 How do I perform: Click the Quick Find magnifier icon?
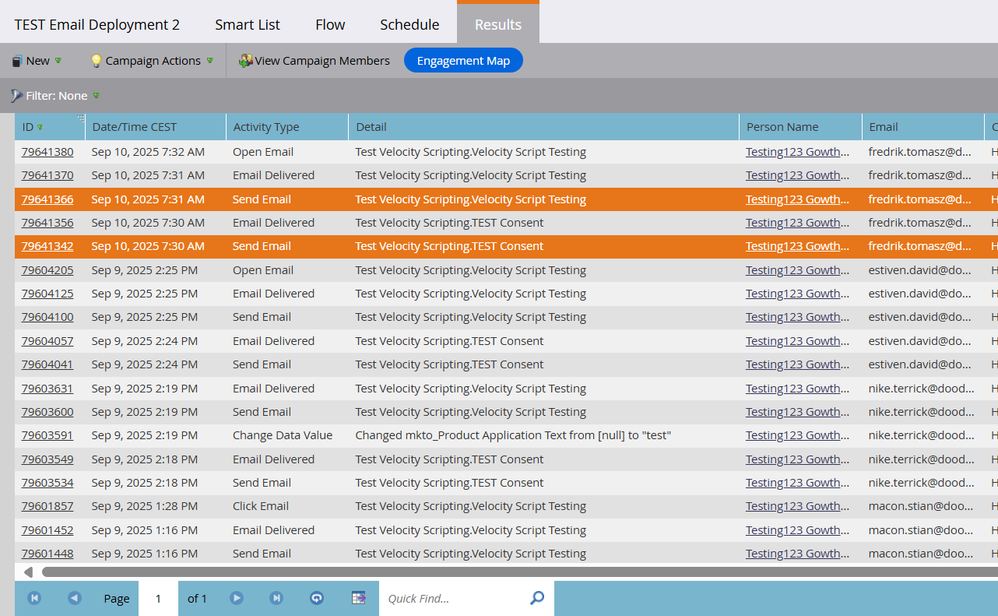click(x=537, y=598)
